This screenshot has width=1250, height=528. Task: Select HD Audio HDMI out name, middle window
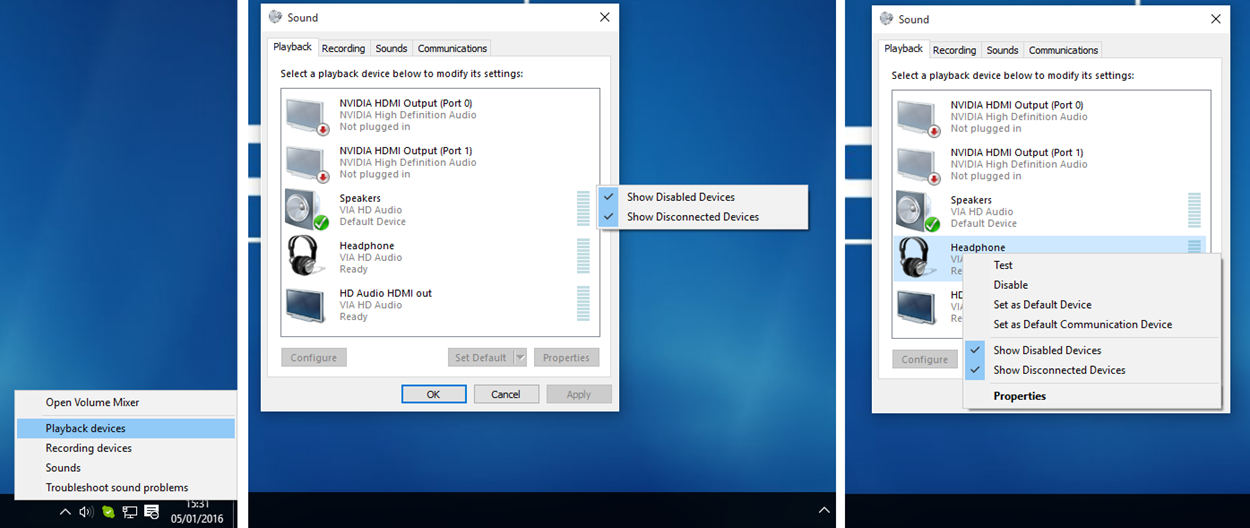click(x=386, y=293)
